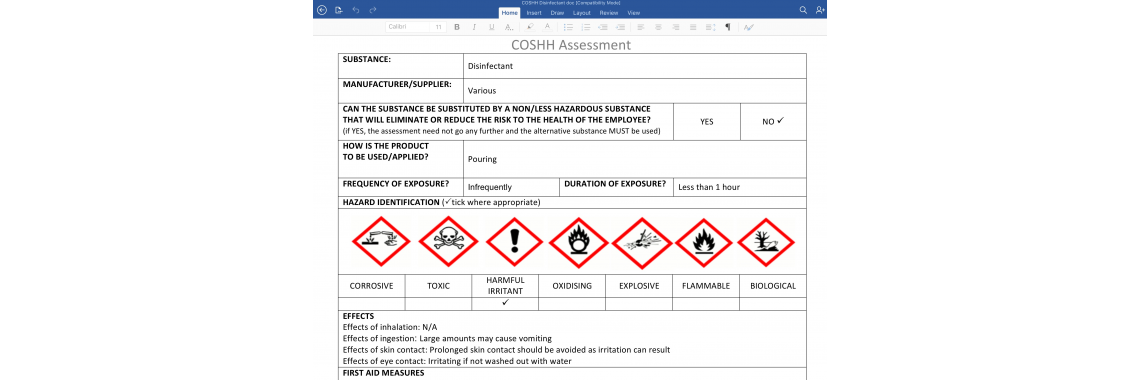Switch to the Home tab
The height and width of the screenshot is (380, 1140).
click(510, 12)
